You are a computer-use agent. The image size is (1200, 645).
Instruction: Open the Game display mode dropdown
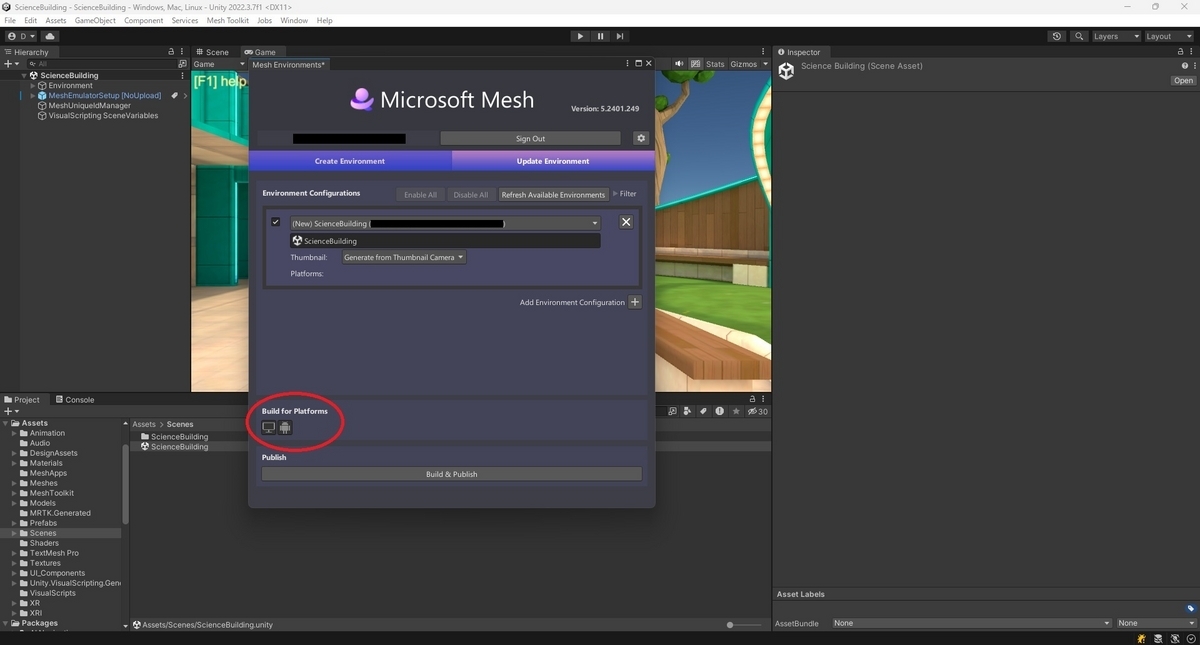pos(219,64)
